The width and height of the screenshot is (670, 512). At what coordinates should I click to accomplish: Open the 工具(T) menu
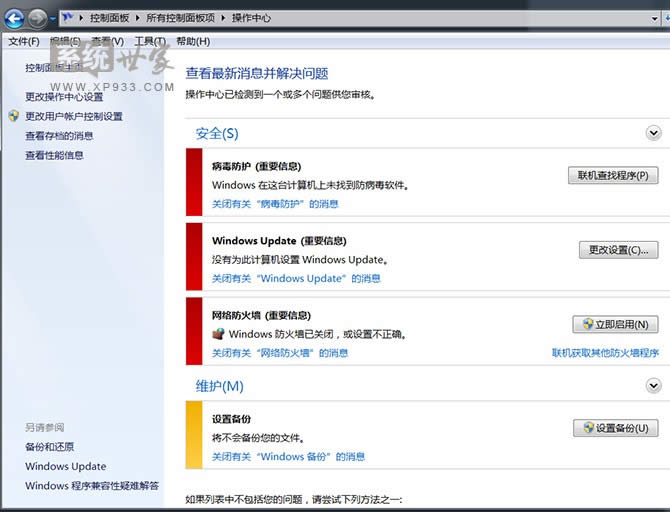click(x=150, y=41)
